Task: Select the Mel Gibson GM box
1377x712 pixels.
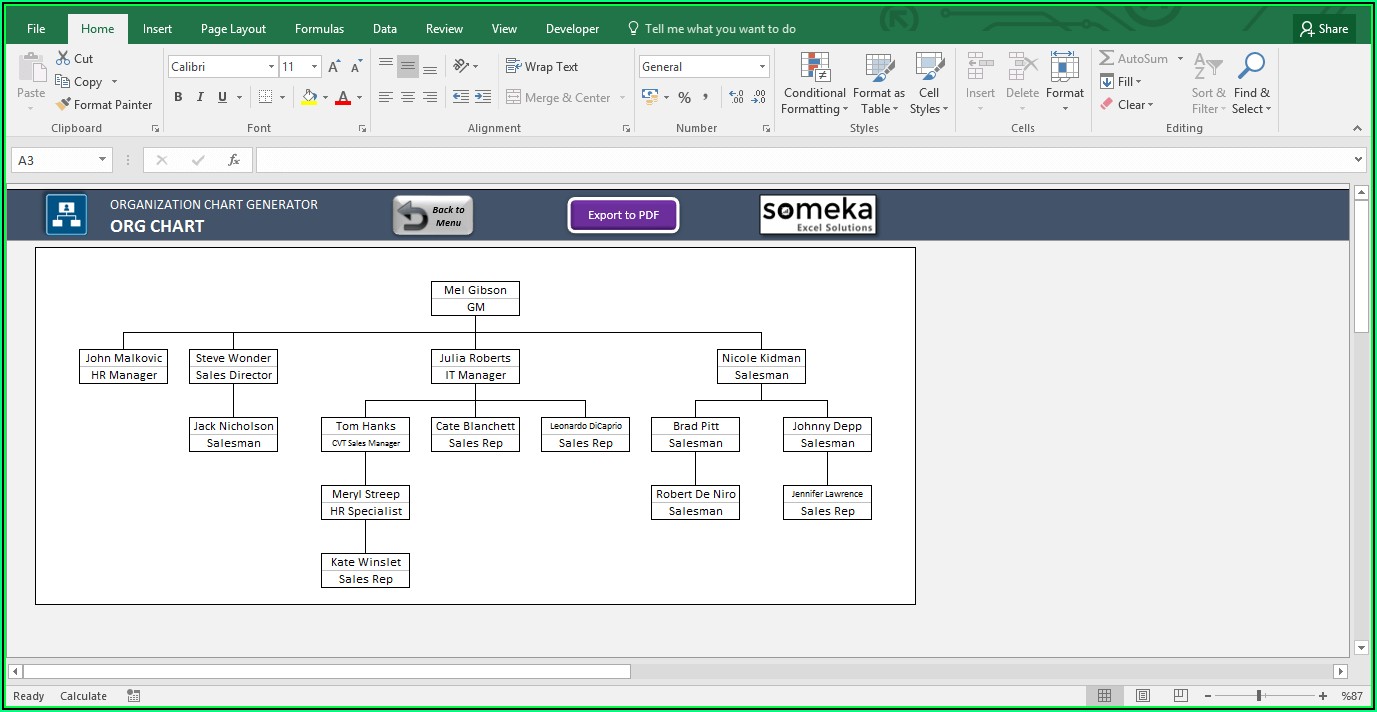Action: [475, 298]
